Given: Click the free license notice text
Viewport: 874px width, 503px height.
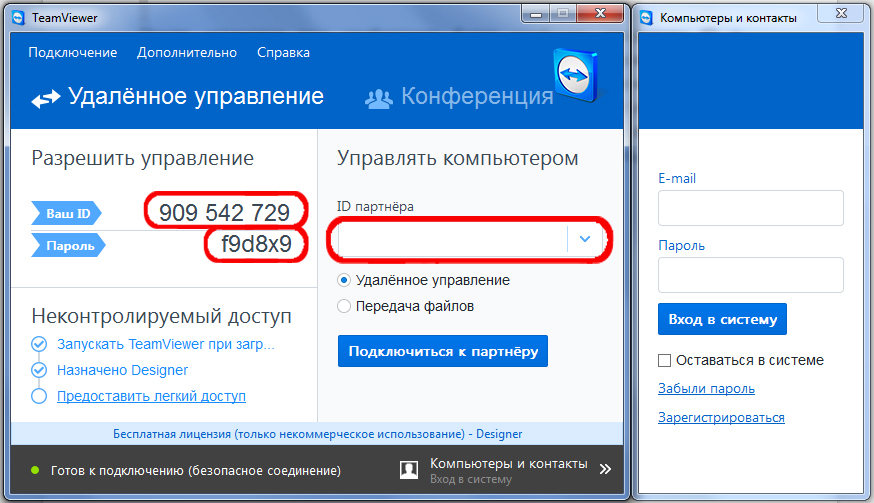Looking at the screenshot, I should coord(317,434).
